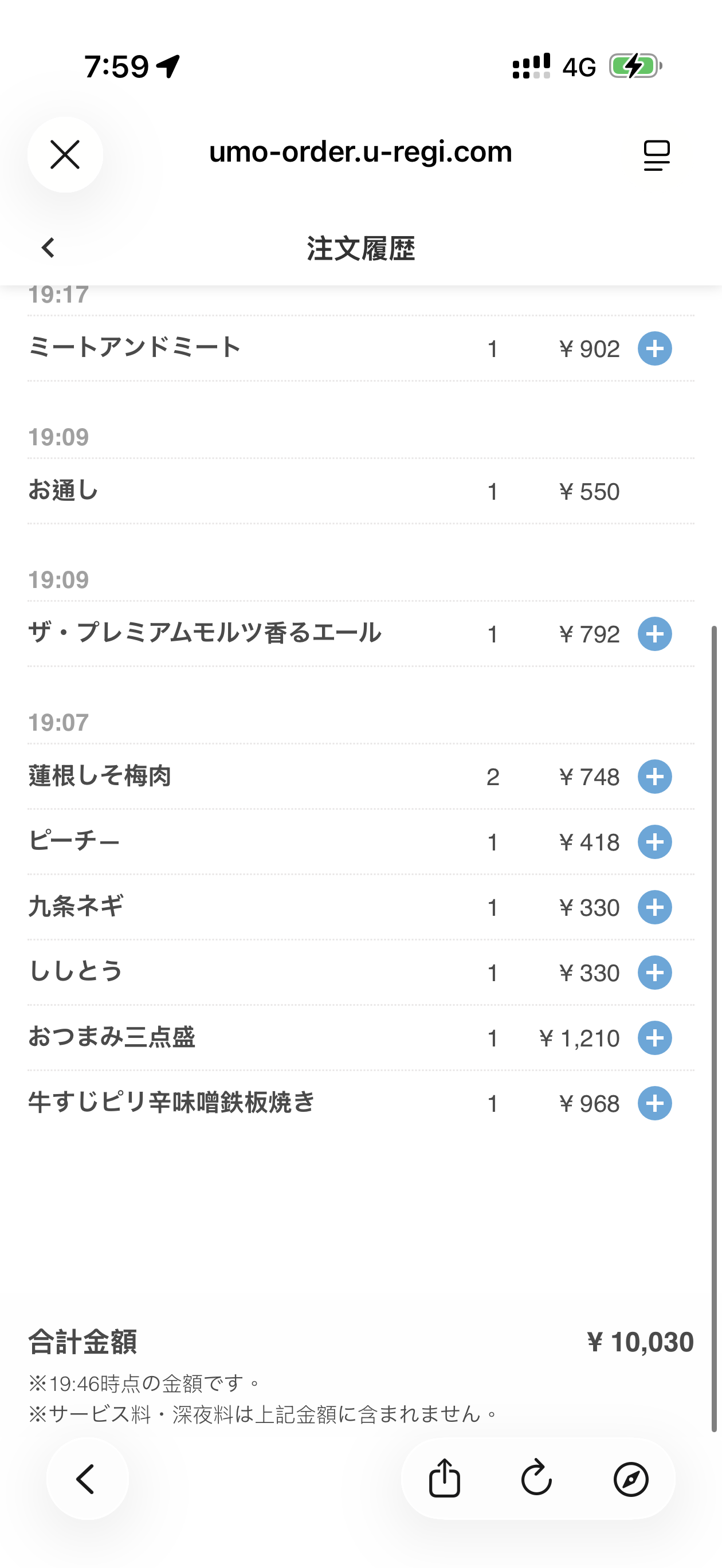Open the reader/page options icon
The width and height of the screenshot is (722, 1568).
[x=656, y=155]
